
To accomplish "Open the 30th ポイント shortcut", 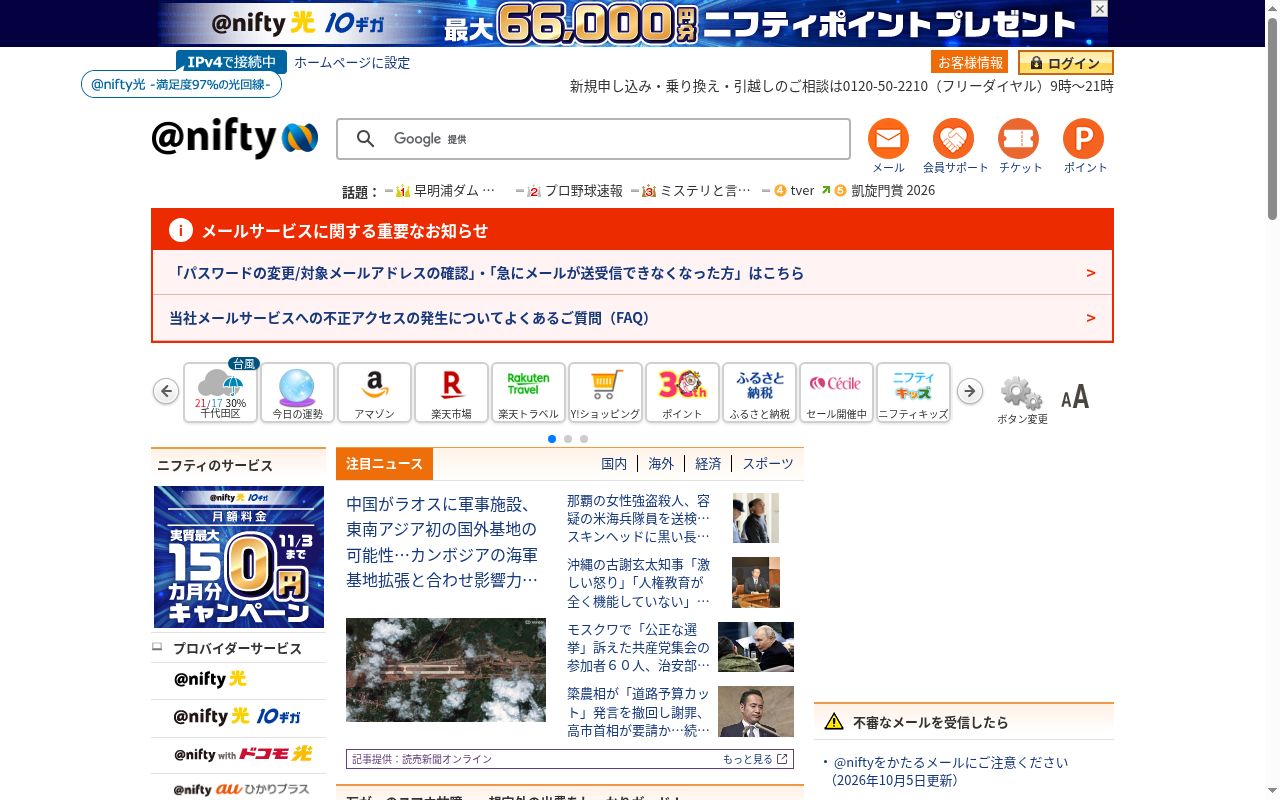I will click(x=683, y=392).
